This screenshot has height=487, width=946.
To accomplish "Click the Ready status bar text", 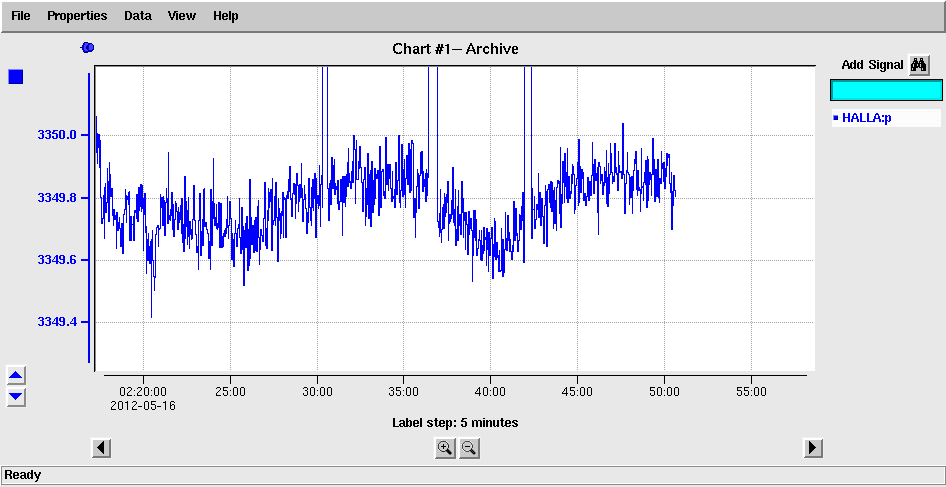I will pos(23,475).
